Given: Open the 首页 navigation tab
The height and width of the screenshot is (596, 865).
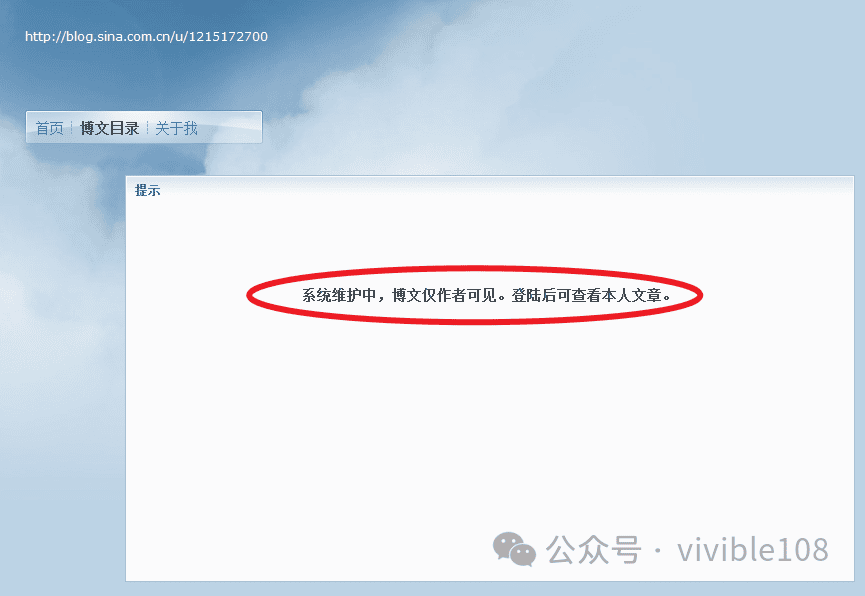Looking at the screenshot, I should (x=50, y=128).
